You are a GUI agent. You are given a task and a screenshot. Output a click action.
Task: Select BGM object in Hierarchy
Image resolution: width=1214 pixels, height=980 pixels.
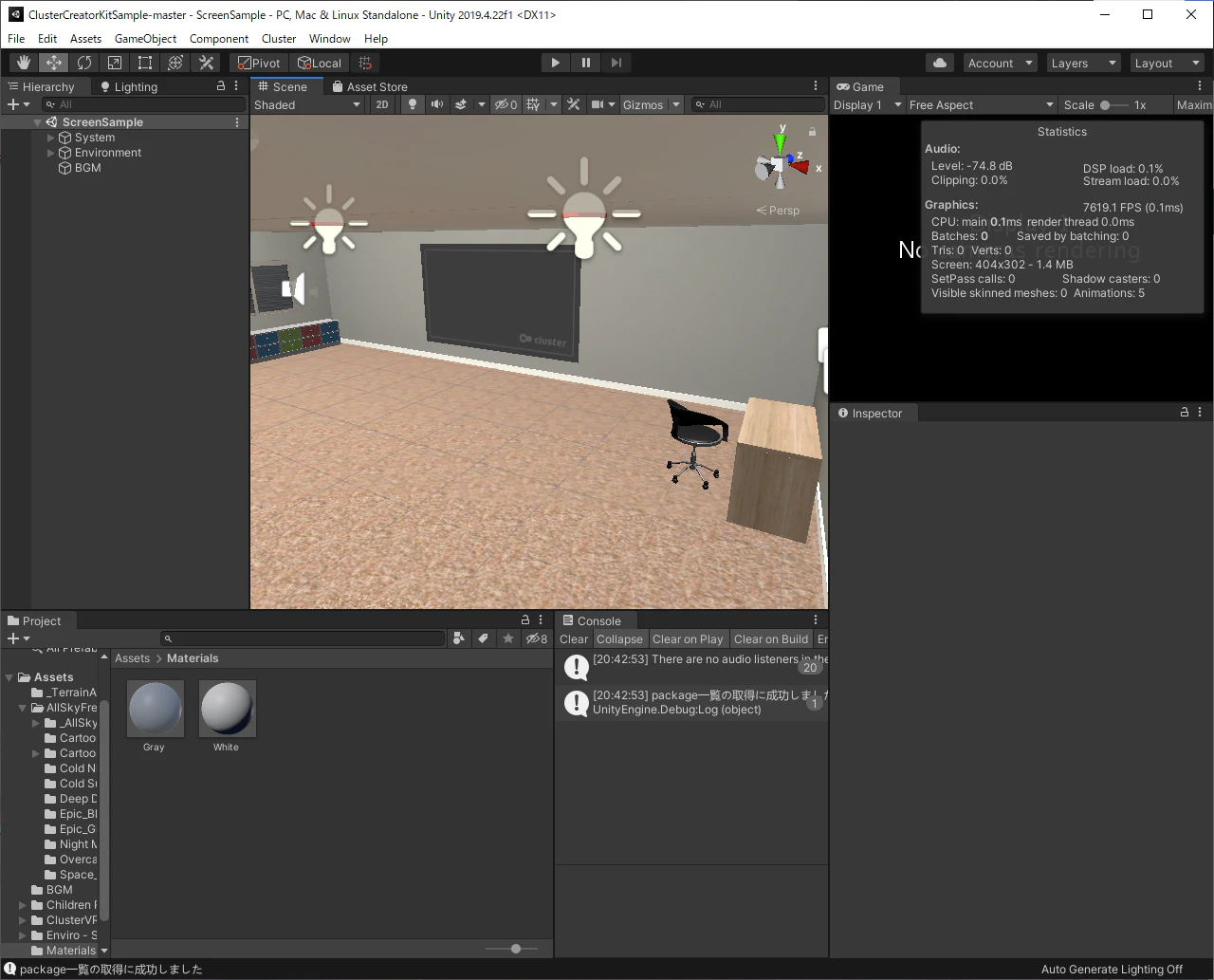click(87, 168)
